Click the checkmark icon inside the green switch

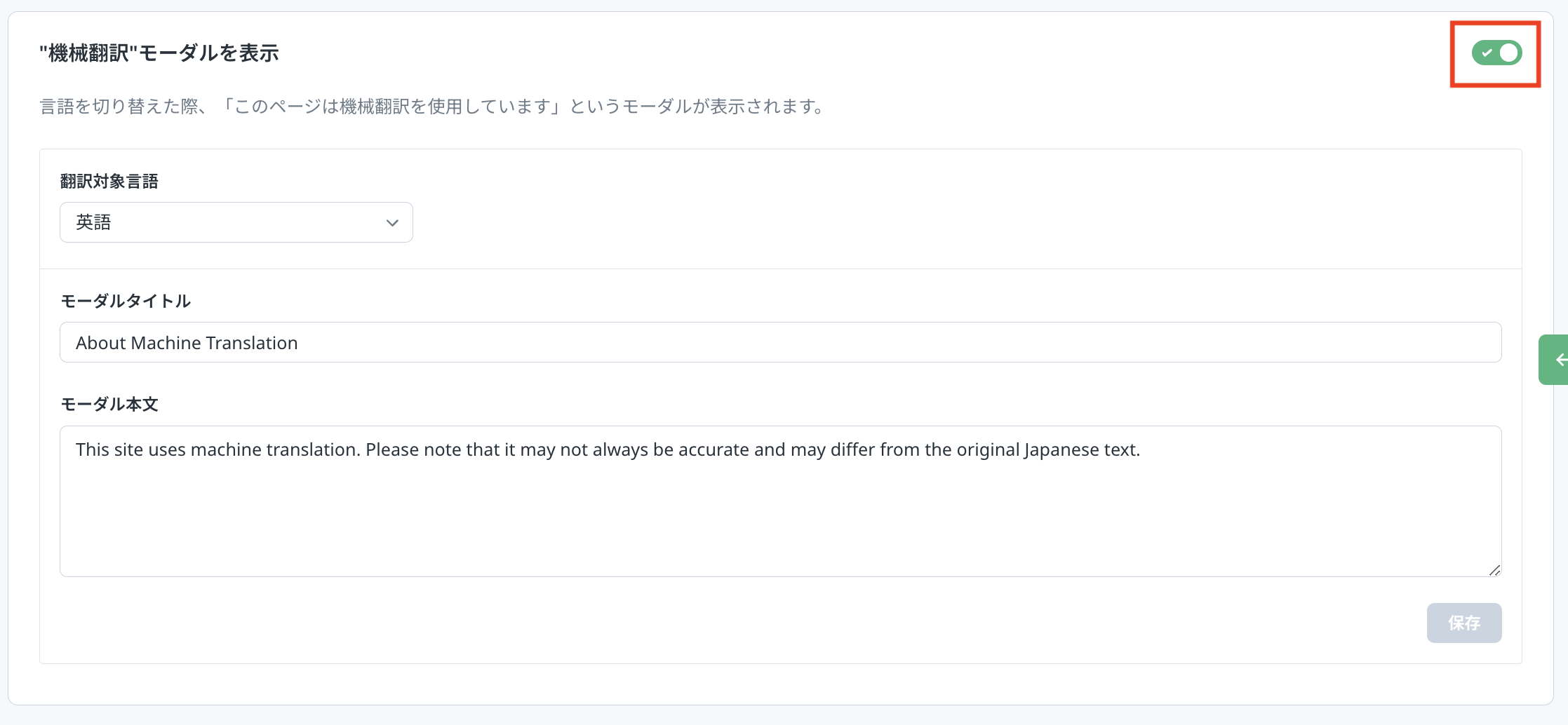1487,53
